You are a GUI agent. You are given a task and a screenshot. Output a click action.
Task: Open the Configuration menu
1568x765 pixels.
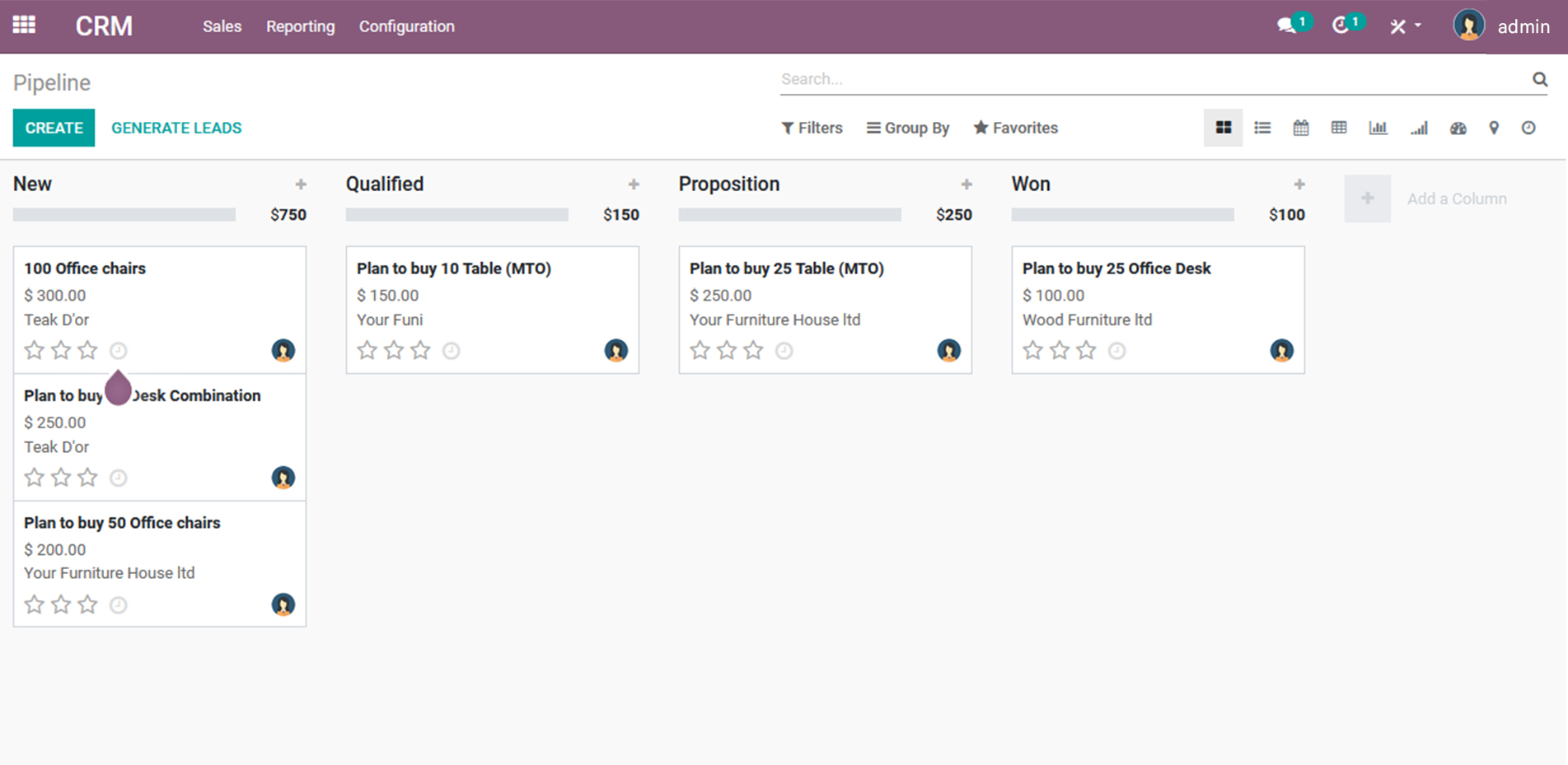[406, 26]
